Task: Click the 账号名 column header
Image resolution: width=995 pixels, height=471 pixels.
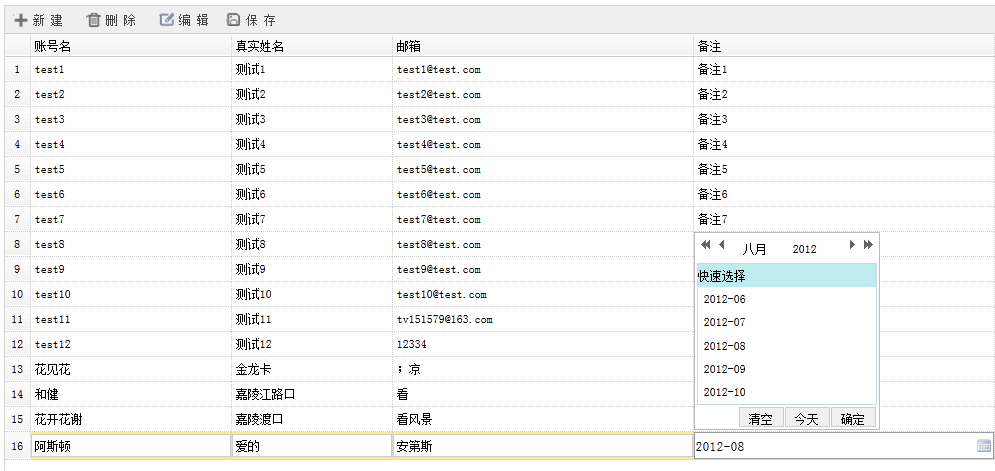Action: point(131,46)
